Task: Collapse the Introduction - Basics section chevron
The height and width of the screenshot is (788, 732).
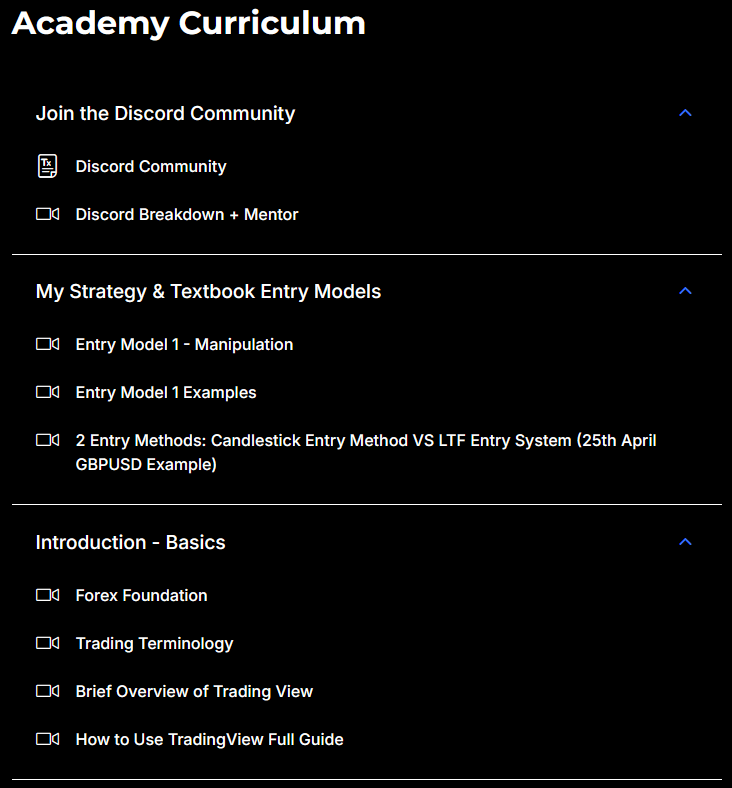Action: pos(685,542)
